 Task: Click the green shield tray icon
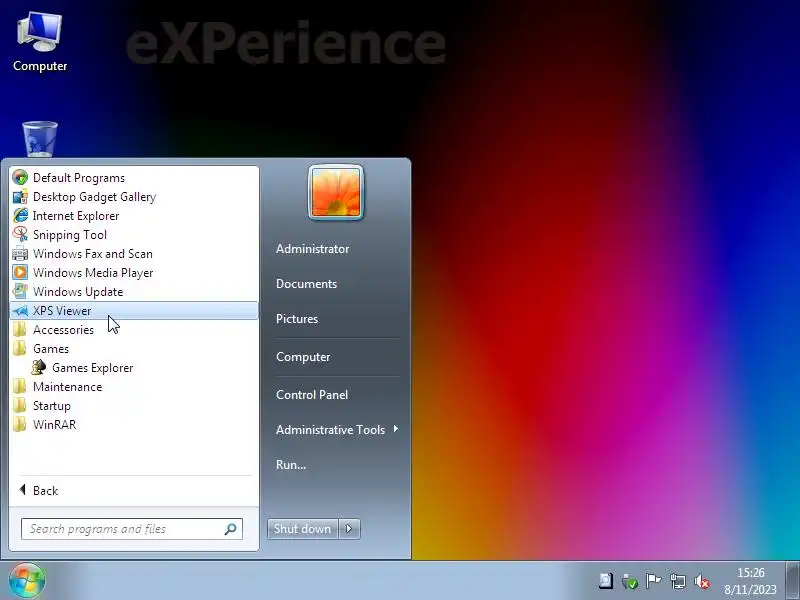point(630,581)
